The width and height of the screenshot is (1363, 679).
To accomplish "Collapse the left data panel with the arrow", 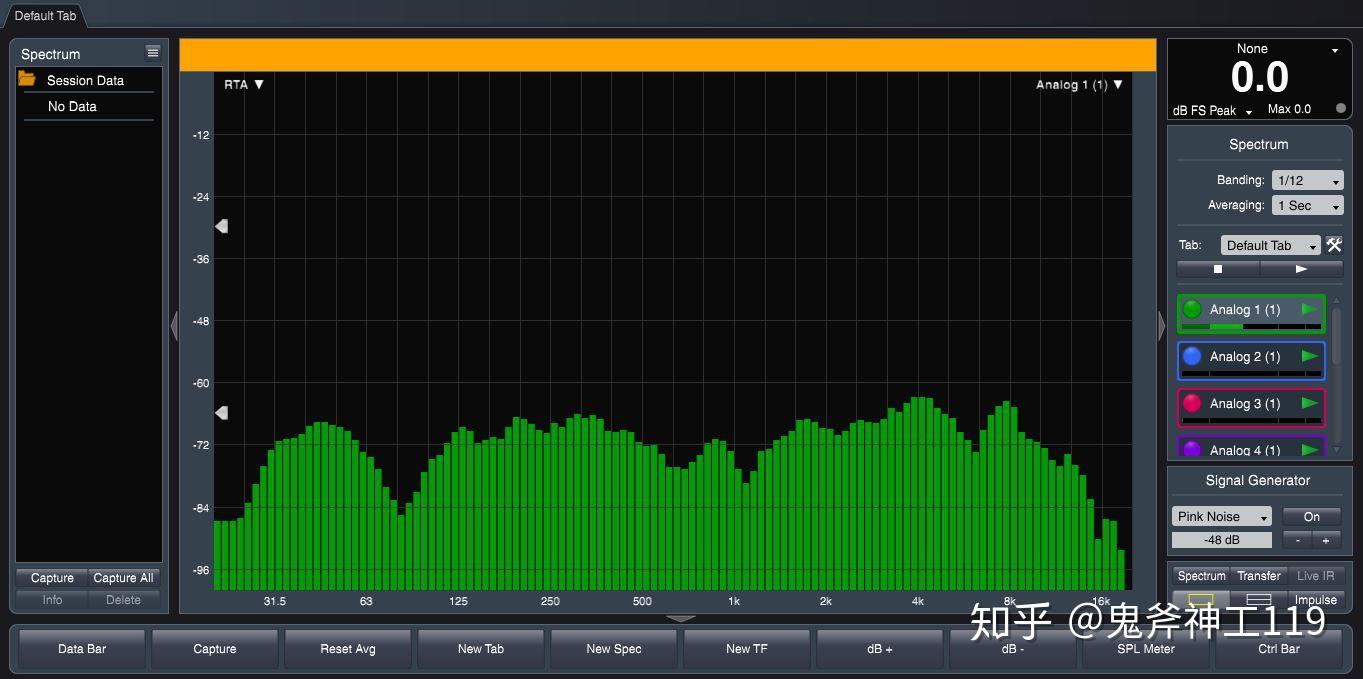I will (x=174, y=326).
